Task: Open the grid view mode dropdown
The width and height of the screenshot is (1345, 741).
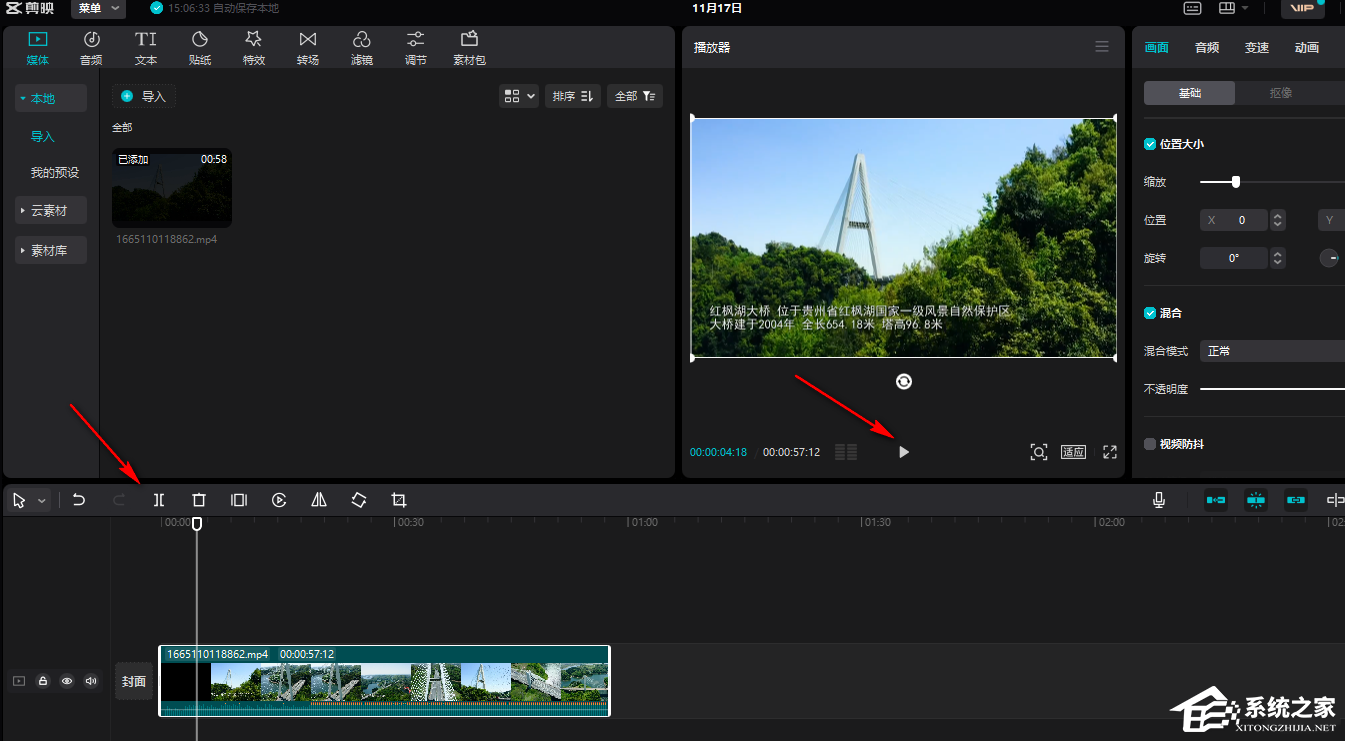Action: [520, 96]
